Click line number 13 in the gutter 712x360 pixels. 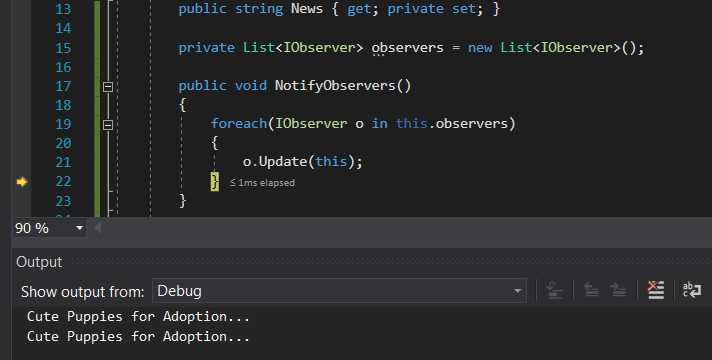click(x=63, y=9)
